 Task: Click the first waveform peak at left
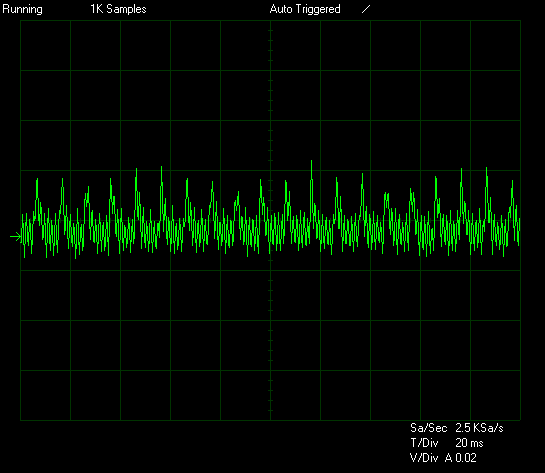37,180
